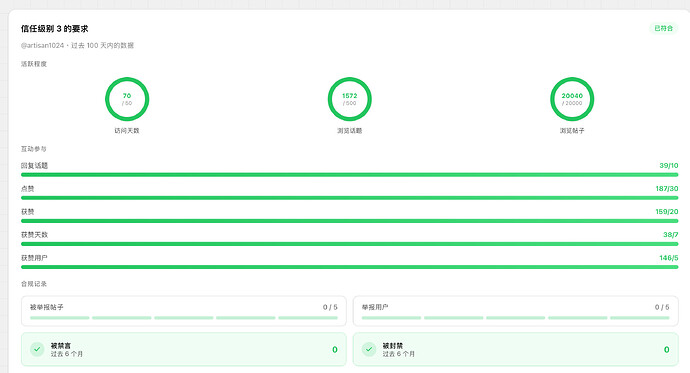Click the 举报用户 segmented bar
690x373 pixels.
(x=515, y=318)
